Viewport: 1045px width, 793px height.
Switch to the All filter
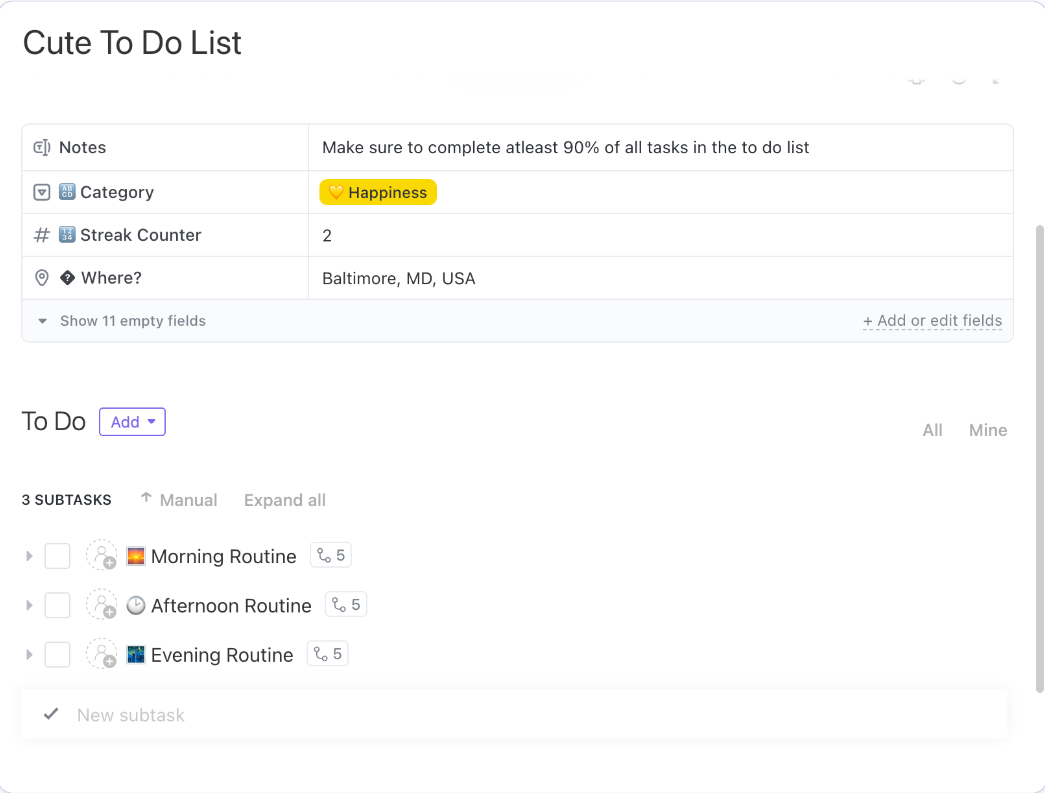point(932,430)
